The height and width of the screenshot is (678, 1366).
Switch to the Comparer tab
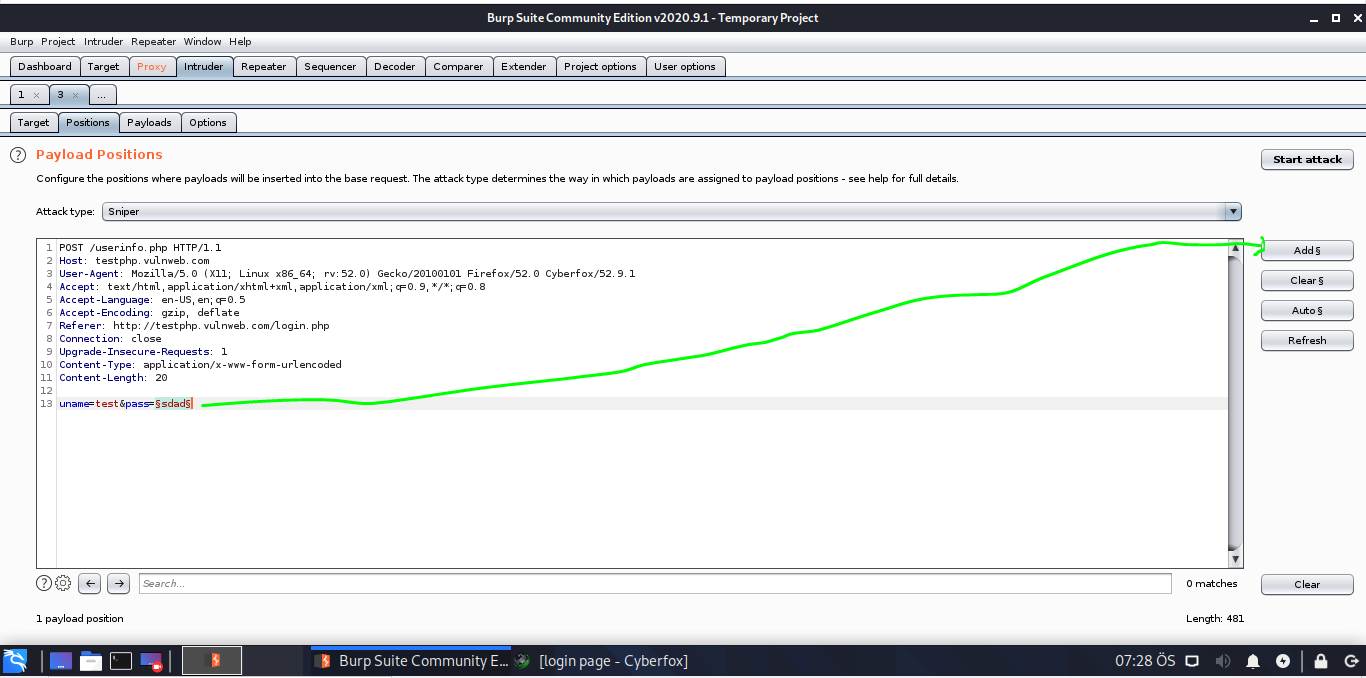[458, 67]
